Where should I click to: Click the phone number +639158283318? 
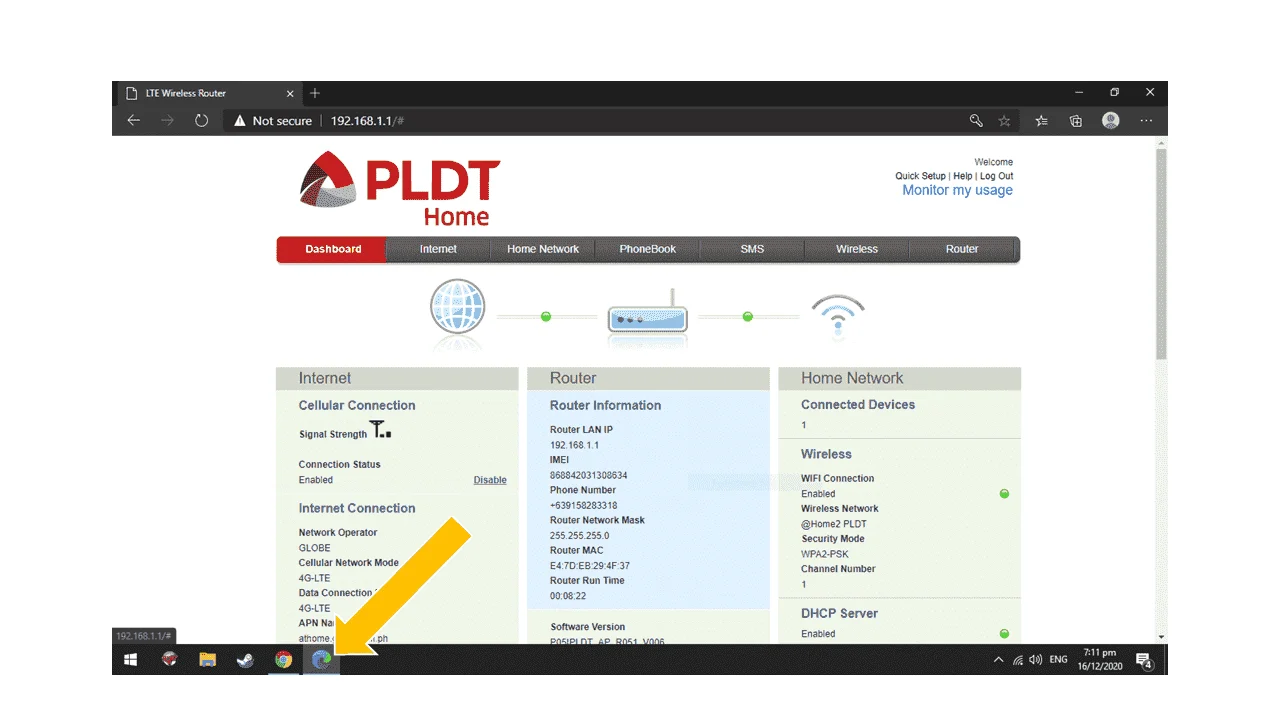tap(584, 505)
